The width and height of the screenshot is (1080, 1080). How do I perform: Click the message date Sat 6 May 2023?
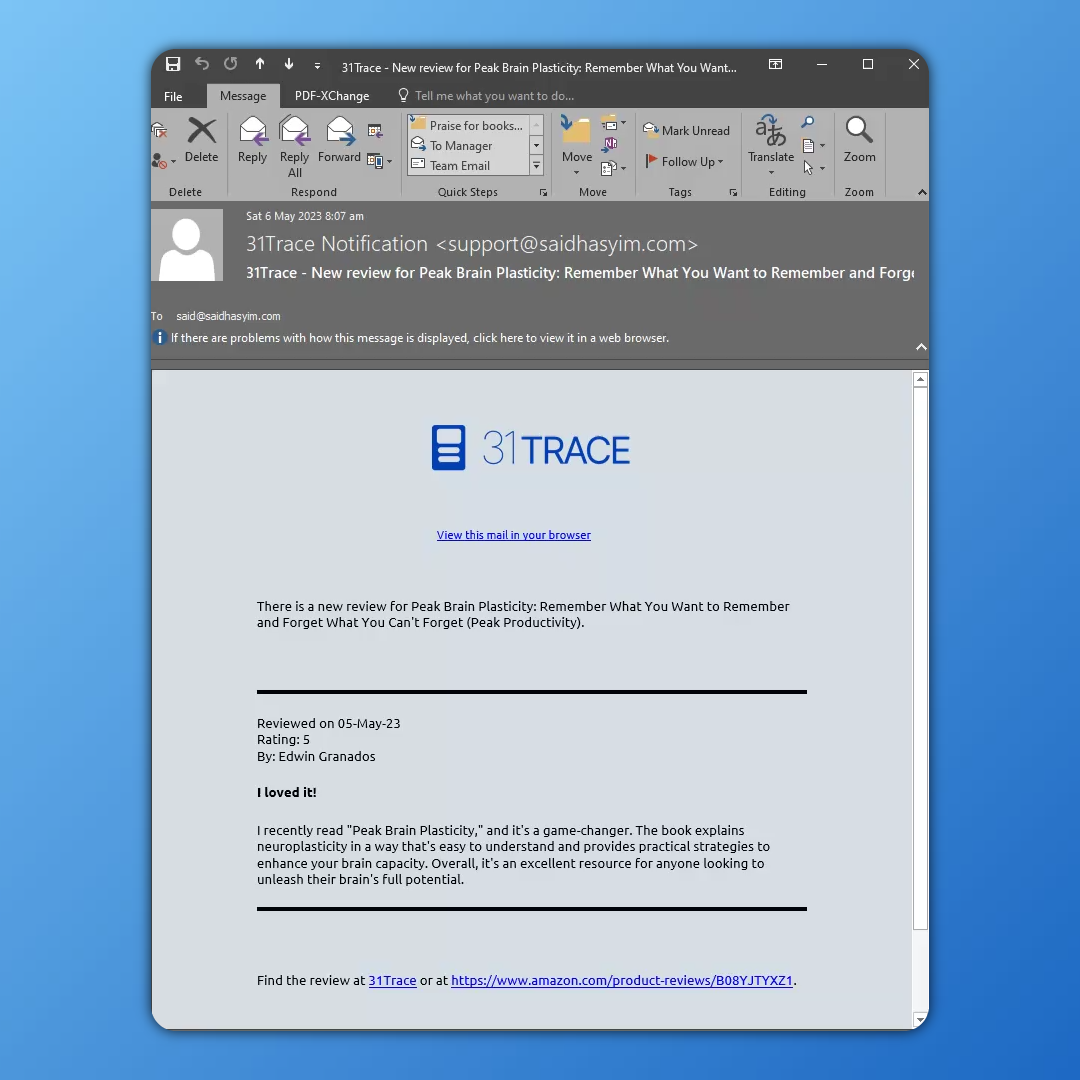[304, 216]
